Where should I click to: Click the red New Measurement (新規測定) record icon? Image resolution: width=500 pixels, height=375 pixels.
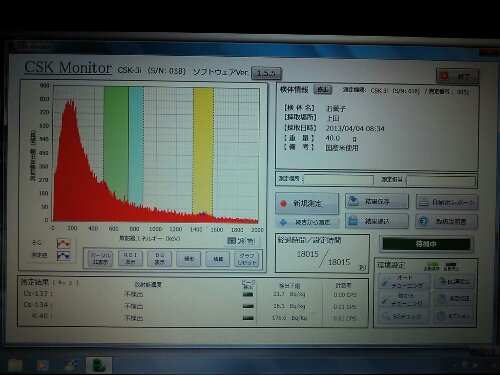[284, 204]
